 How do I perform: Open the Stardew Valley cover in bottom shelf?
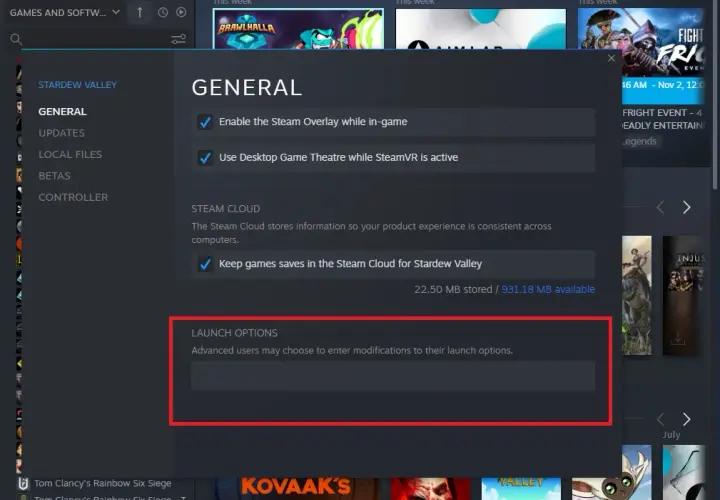tap(521, 489)
